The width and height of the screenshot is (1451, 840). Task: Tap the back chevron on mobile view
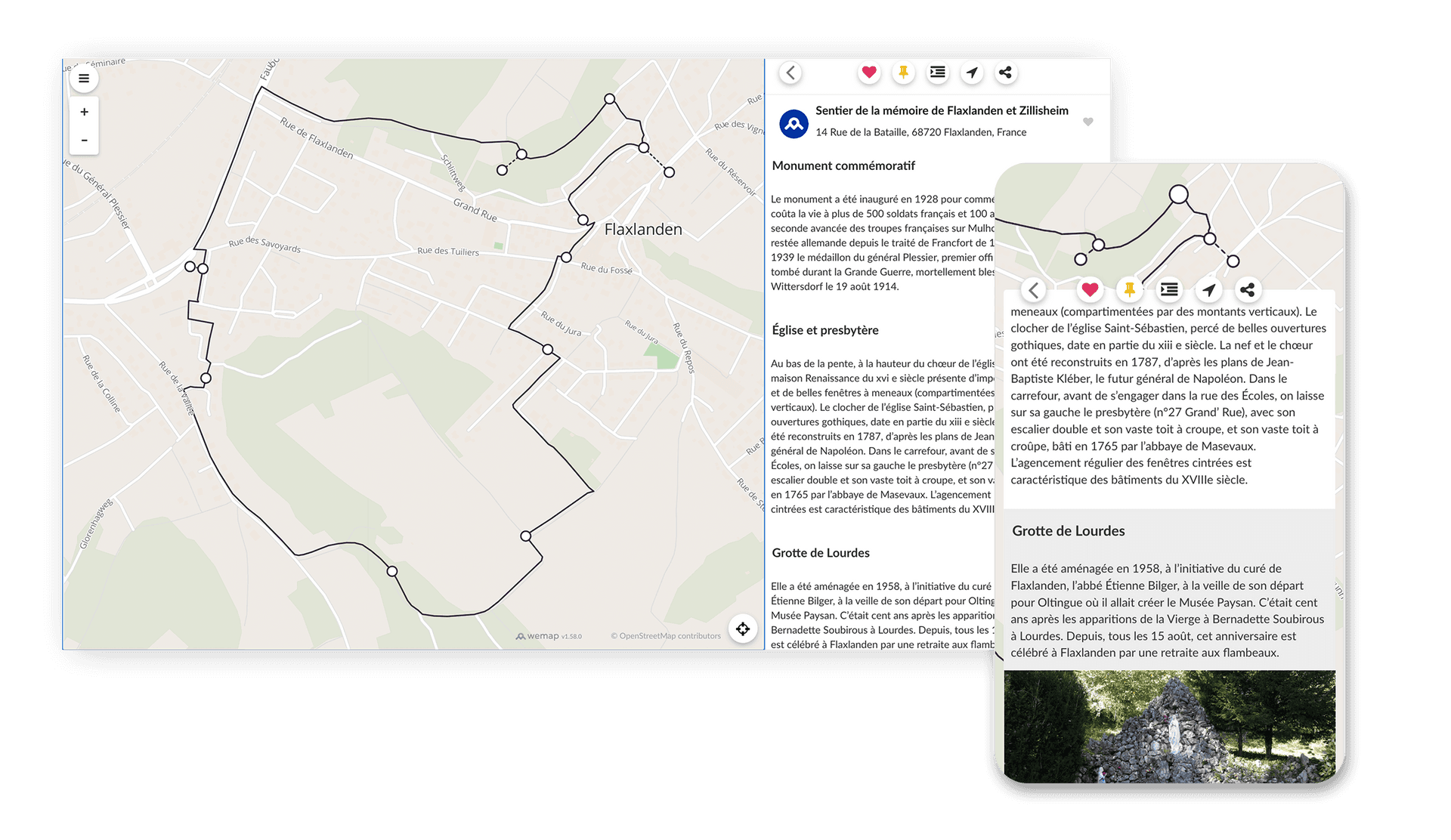(x=1034, y=289)
